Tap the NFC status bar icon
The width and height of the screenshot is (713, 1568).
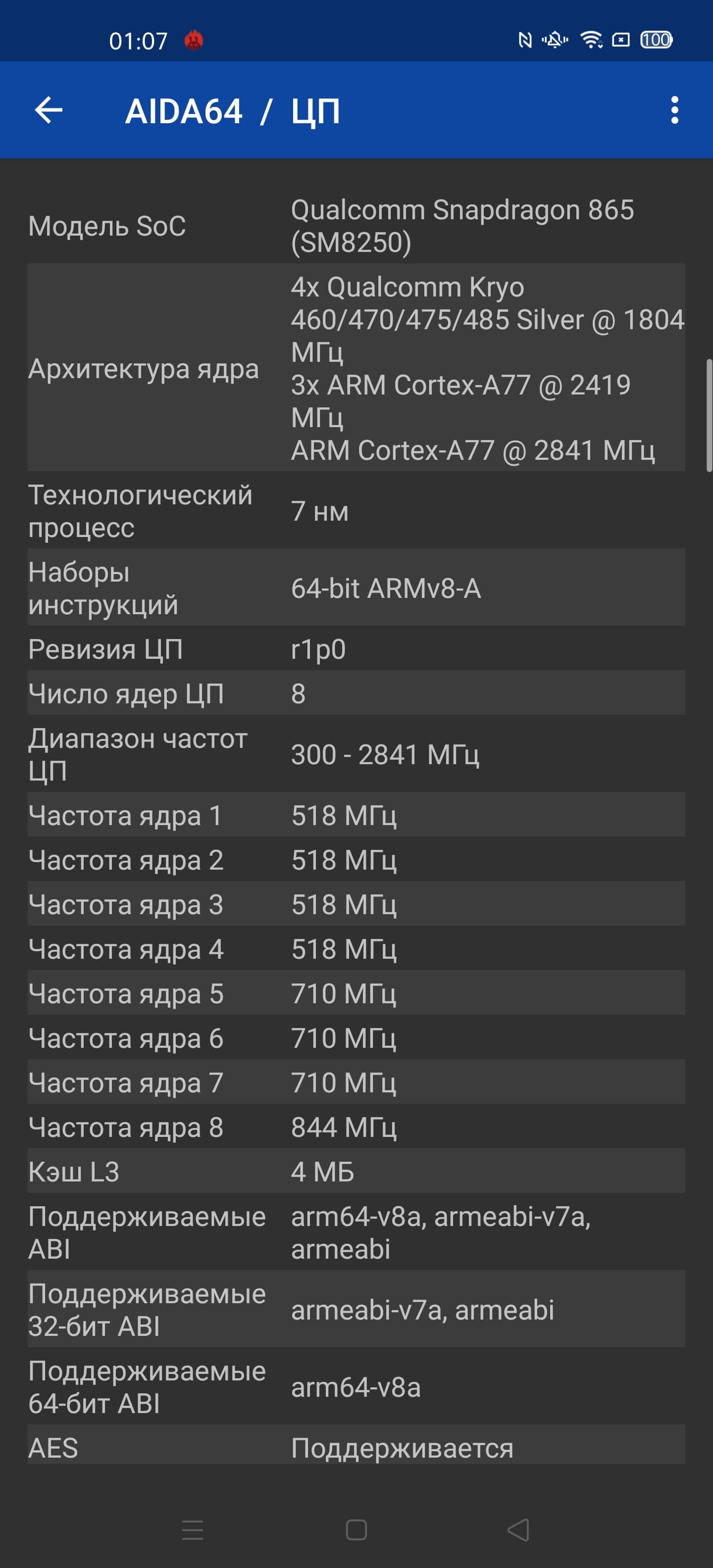coord(524,40)
